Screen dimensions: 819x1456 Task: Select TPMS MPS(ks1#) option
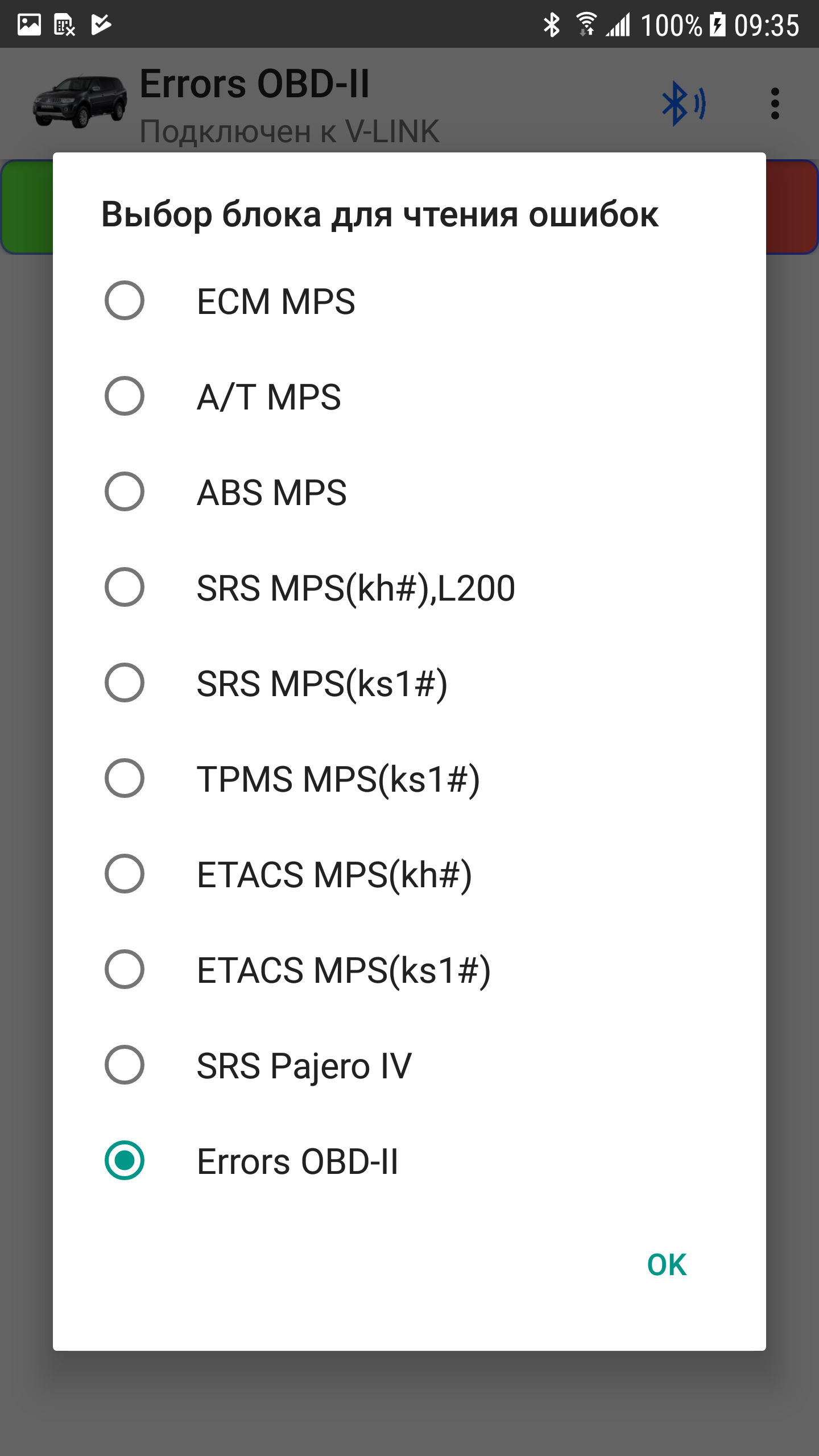tap(125, 779)
